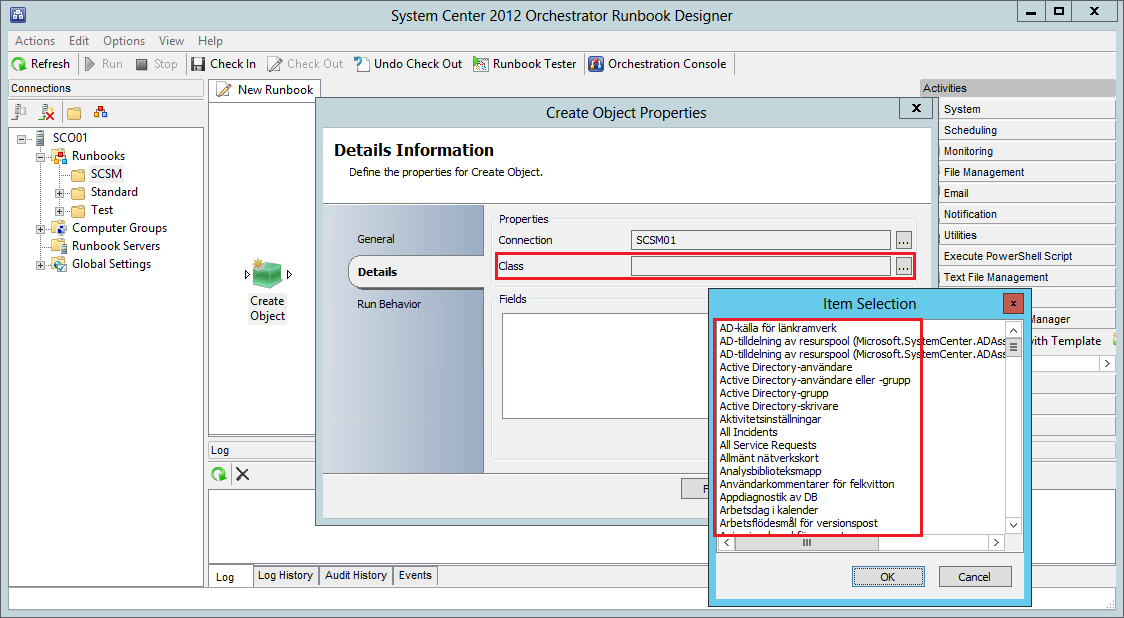Image resolution: width=1124 pixels, height=618 pixels.
Task: Select 'AD-källa för länkramverk' in the list
Action: (x=778, y=328)
